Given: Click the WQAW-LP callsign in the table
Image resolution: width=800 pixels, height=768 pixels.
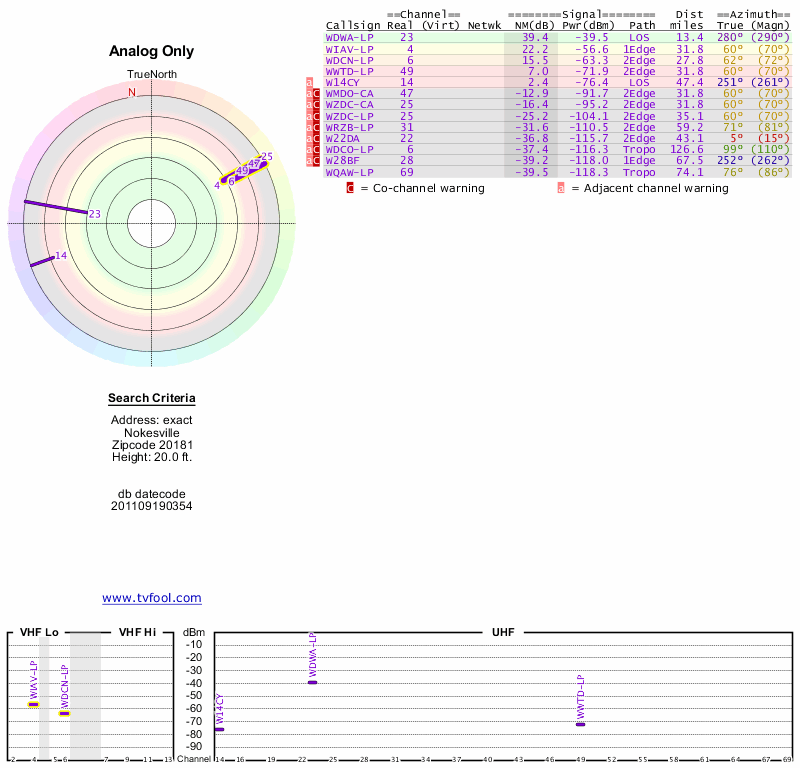Looking at the screenshot, I should (350, 171).
